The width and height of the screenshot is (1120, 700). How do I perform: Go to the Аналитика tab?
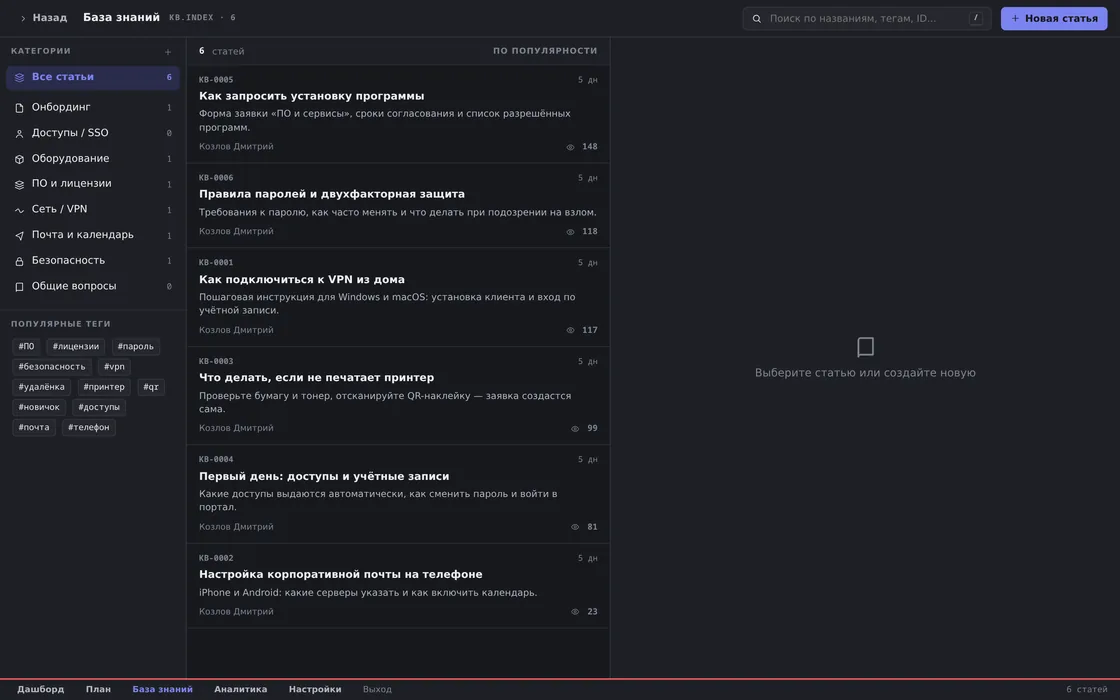[241, 689]
